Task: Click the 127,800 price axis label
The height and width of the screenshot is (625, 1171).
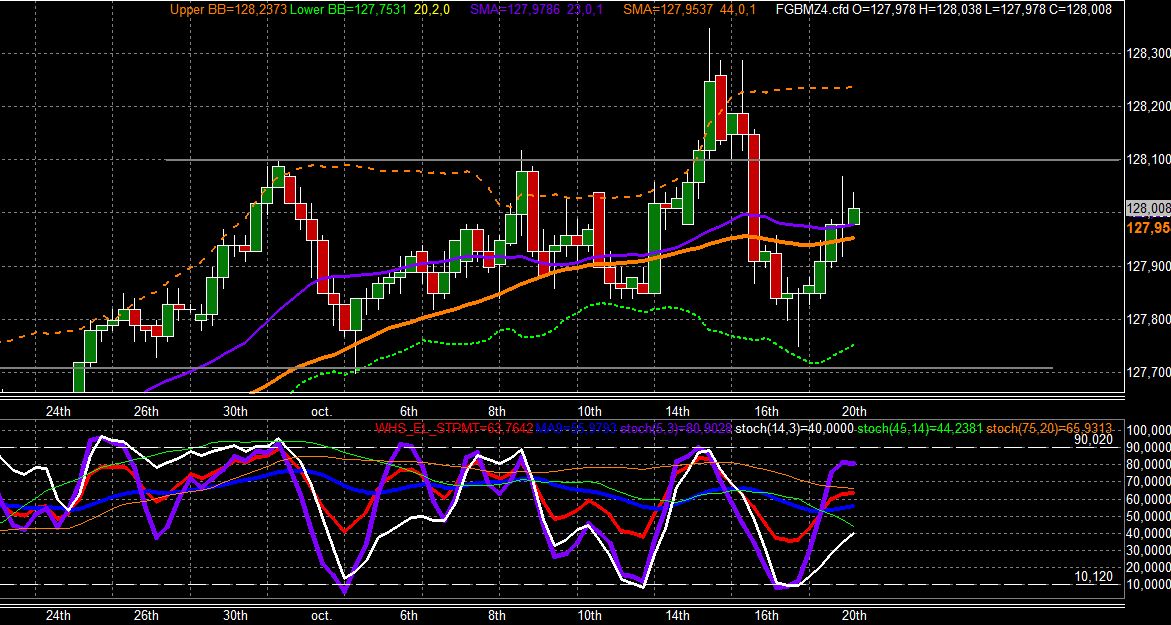Action: coord(1149,320)
